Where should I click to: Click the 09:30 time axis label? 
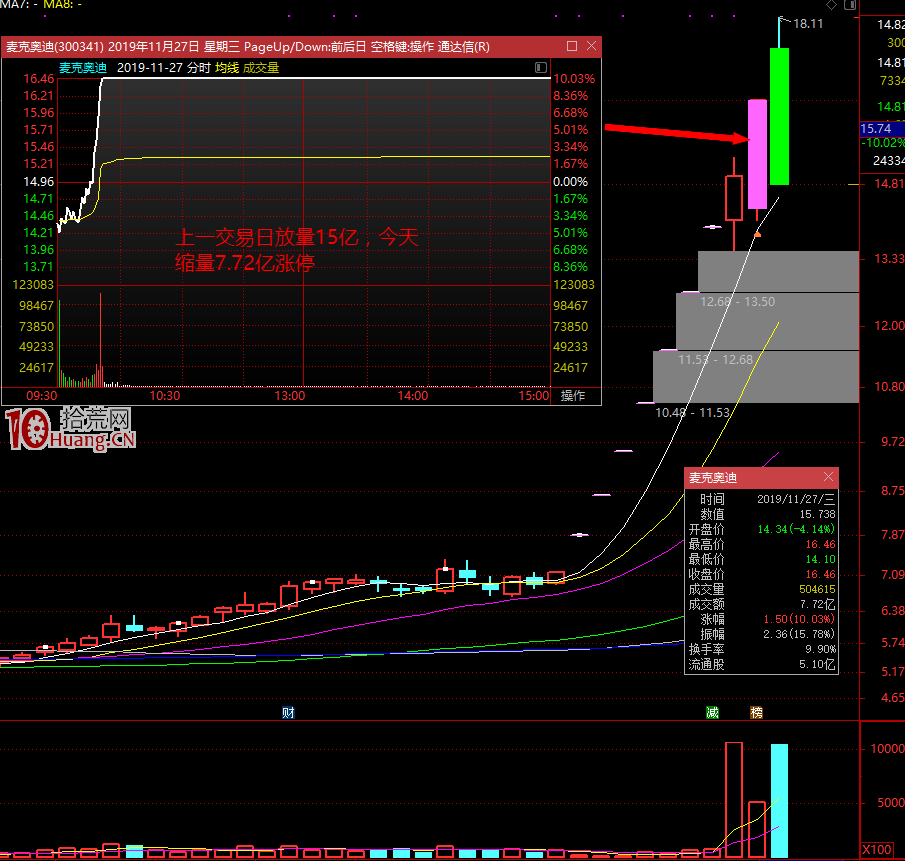[x=42, y=396]
